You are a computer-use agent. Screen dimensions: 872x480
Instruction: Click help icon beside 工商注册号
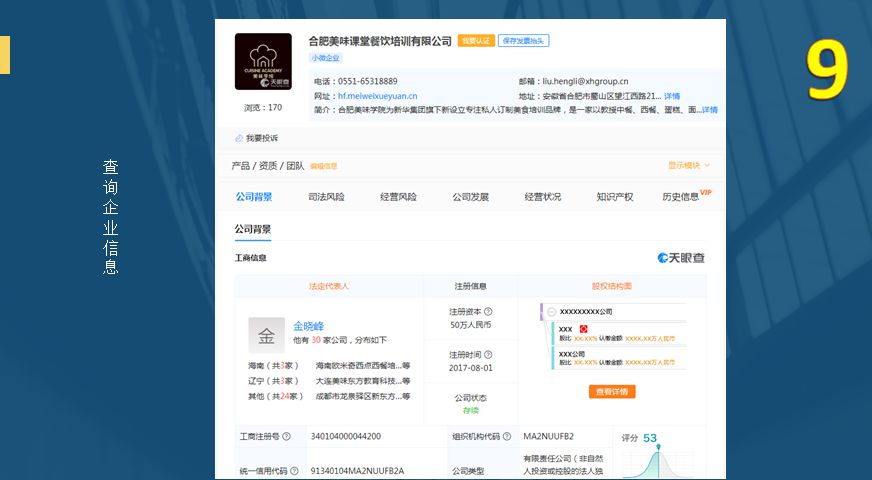(286, 437)
